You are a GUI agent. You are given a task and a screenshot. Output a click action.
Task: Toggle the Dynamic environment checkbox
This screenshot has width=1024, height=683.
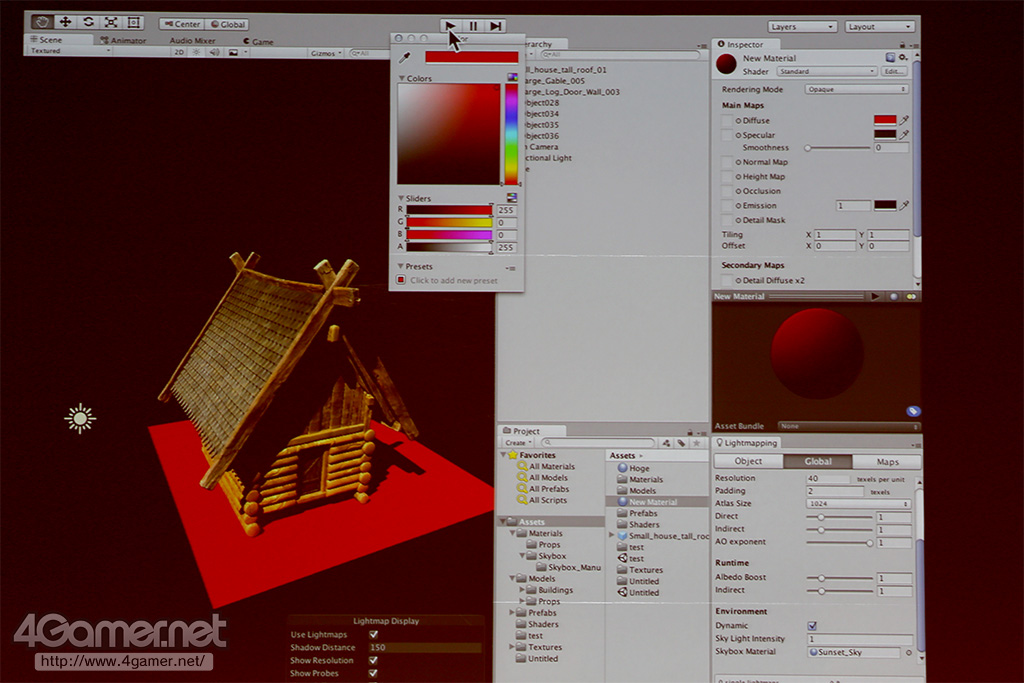(x=812, y=626)
